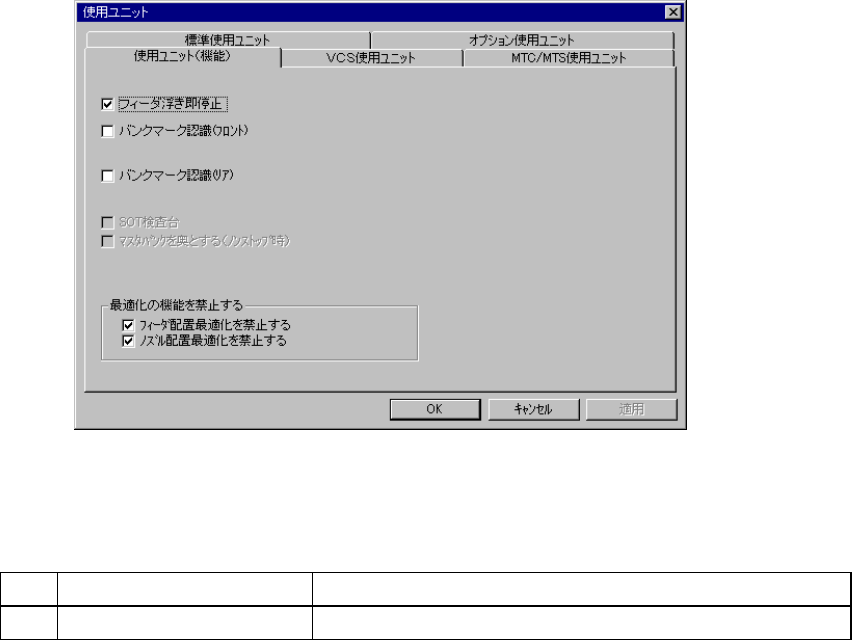The width and height of the screenshot is (852, 640).
Task: Click the 最適化の機能を禁止する group label
Action: tap(176, 305)
